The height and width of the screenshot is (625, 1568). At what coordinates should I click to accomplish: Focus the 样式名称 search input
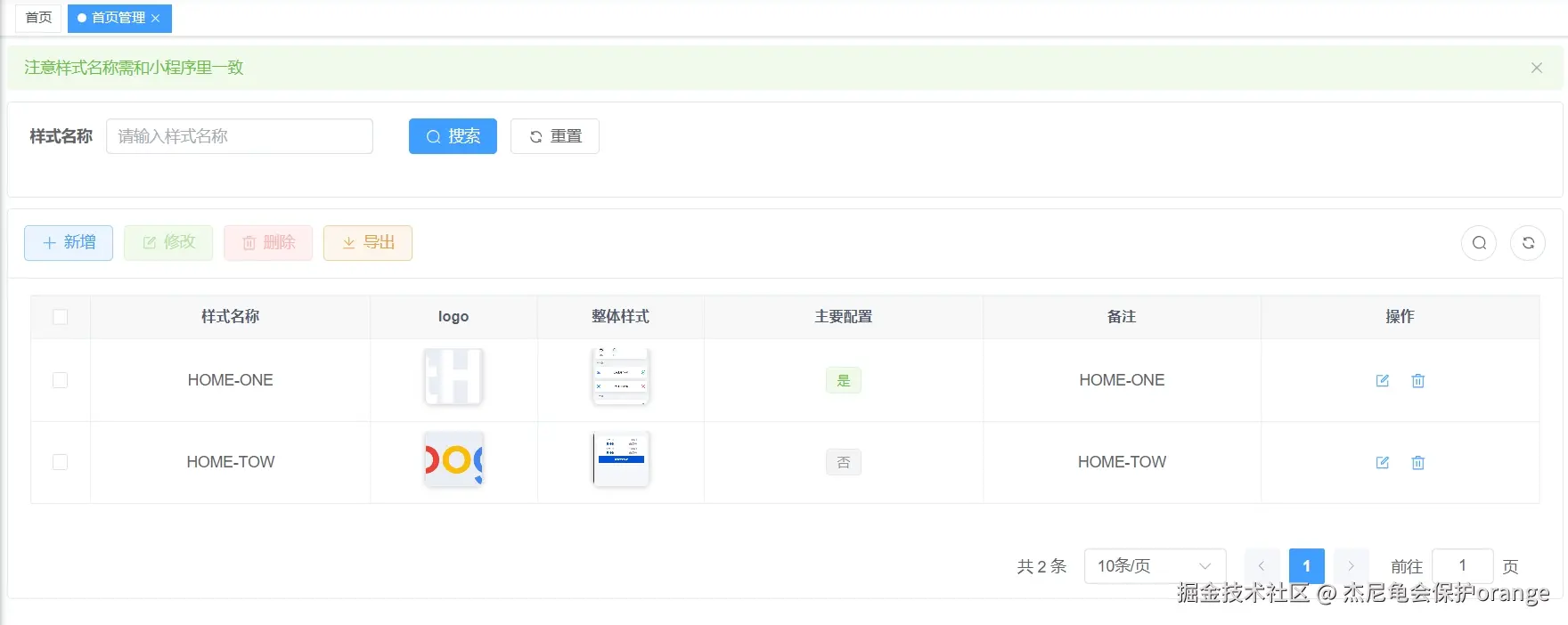(x=240, y=136)
